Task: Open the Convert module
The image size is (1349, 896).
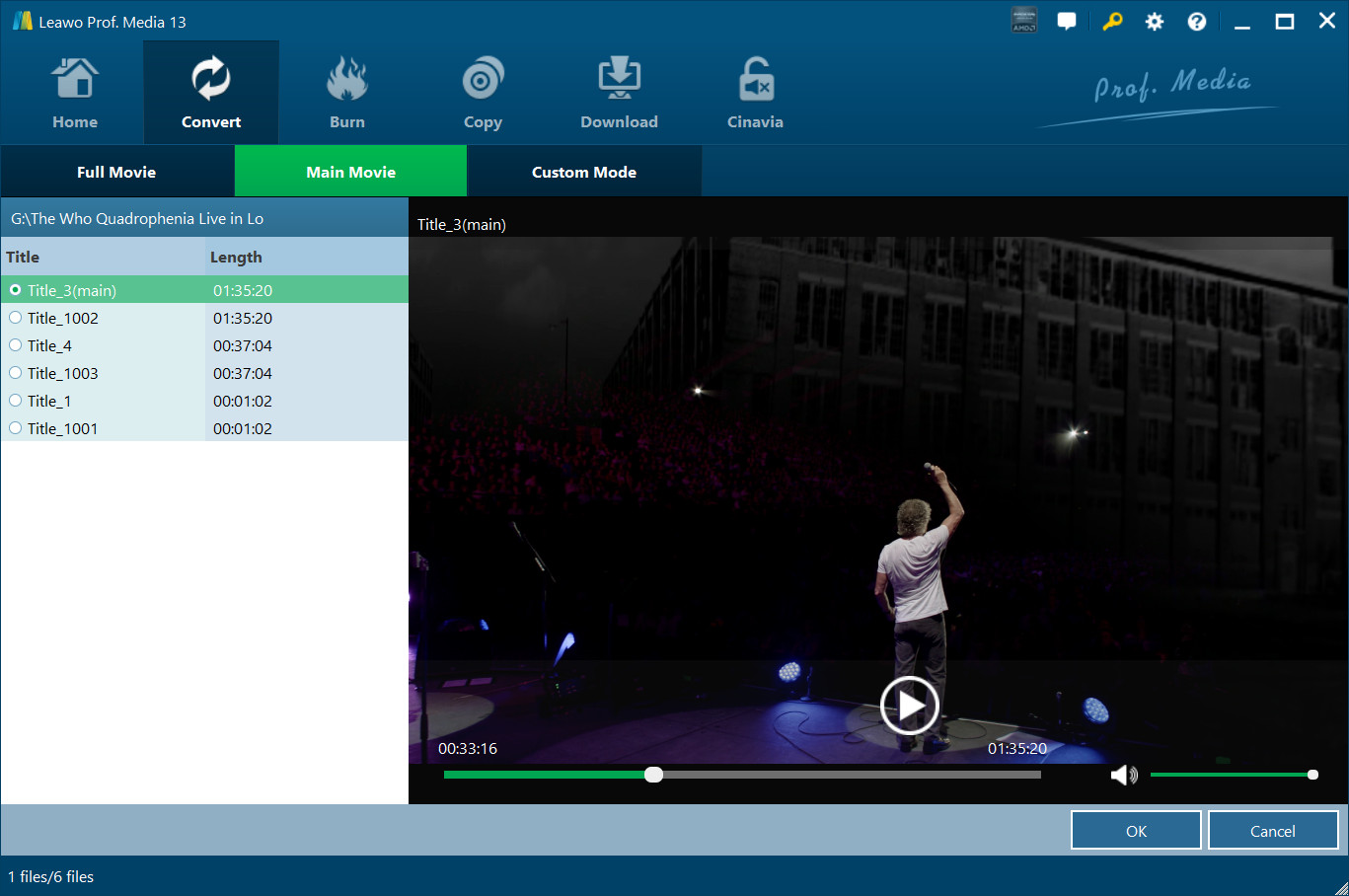Action: [211, 93]
